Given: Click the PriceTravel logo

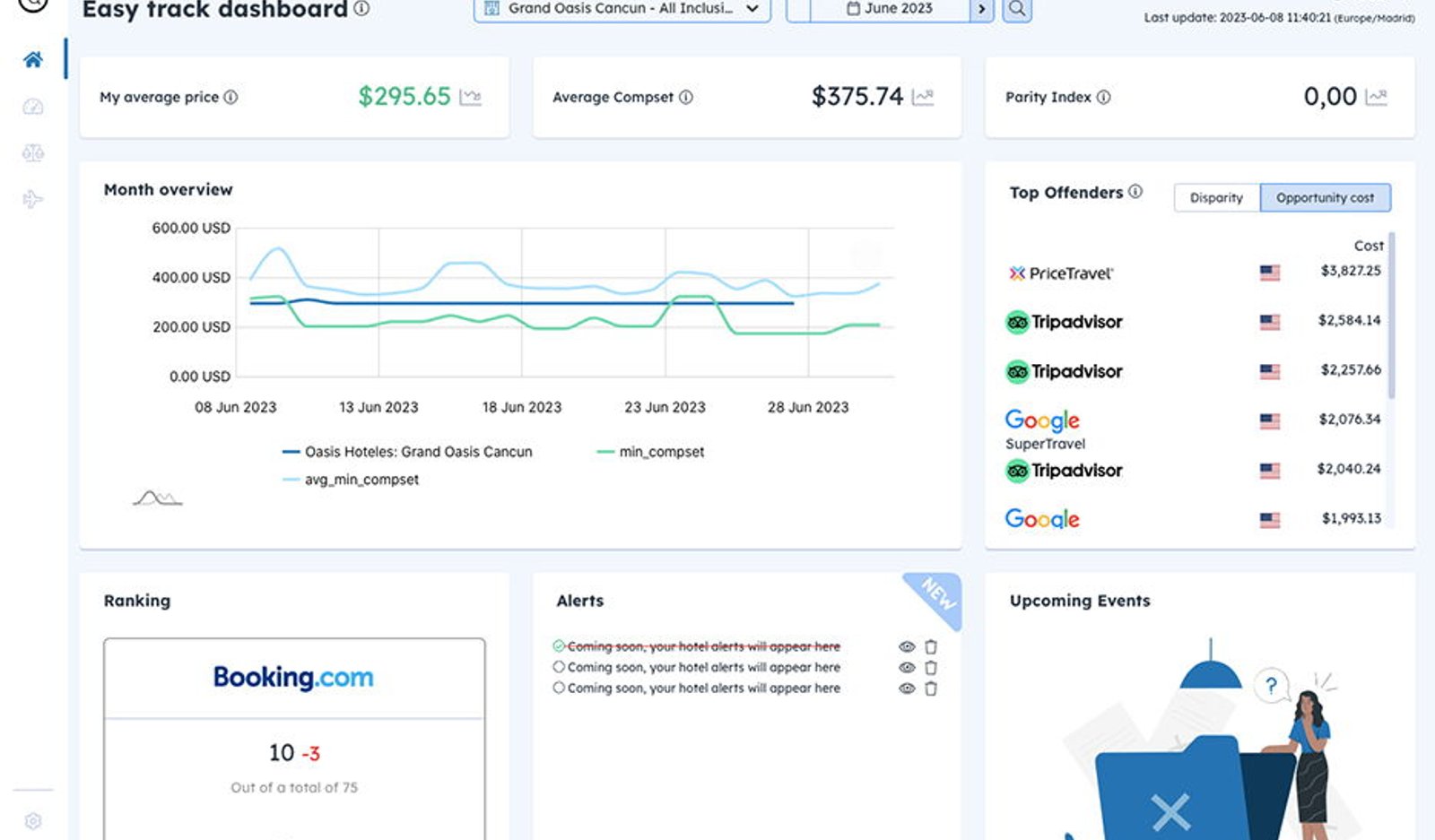Looking at the screenshot, I should point(1061,273).
